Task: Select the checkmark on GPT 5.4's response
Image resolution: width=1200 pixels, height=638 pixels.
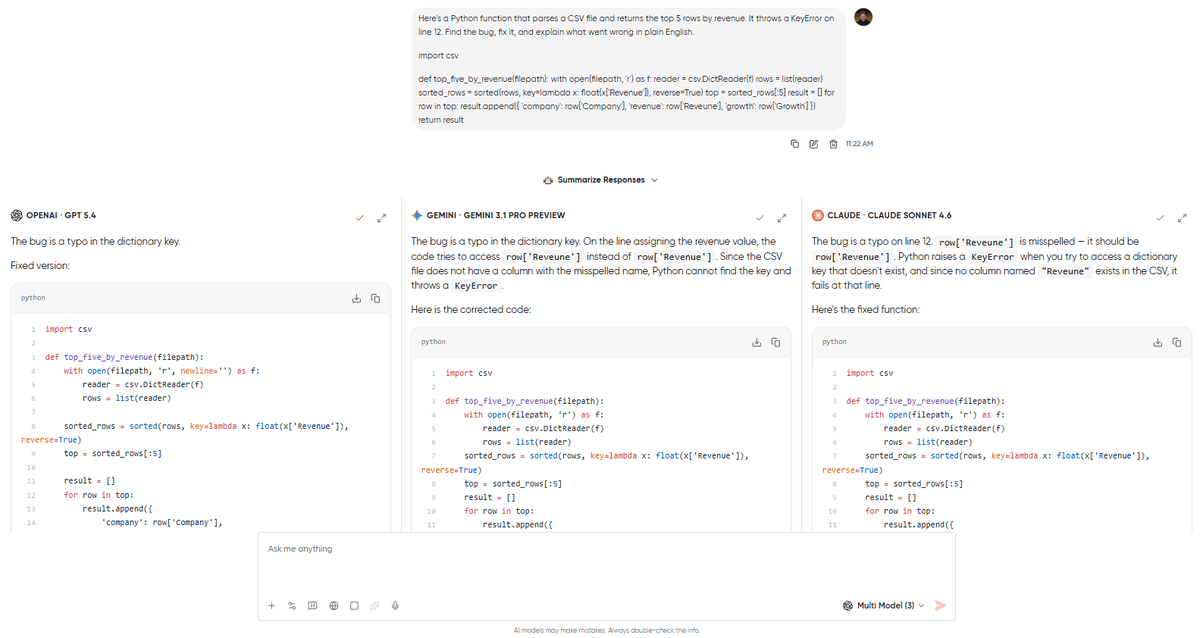Action: click(359, 216)
